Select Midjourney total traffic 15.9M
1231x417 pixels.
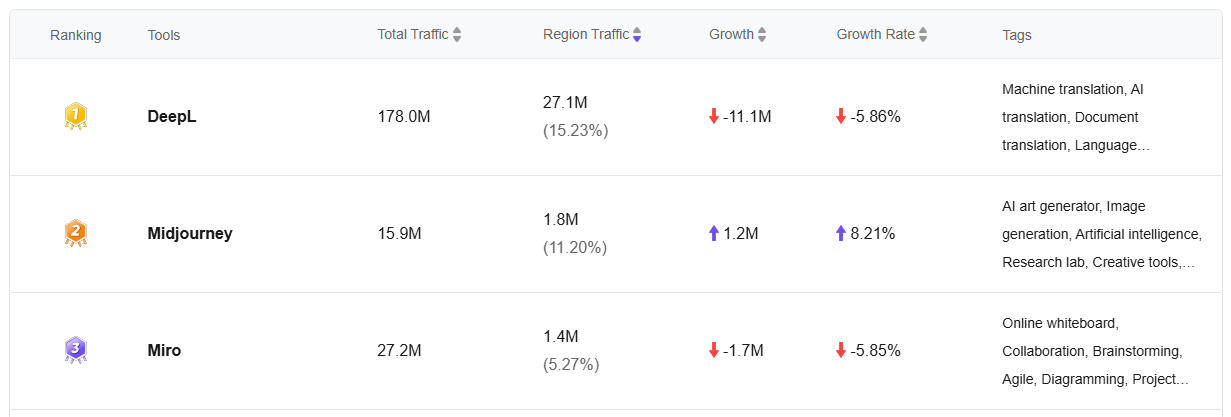click(399, 233)
